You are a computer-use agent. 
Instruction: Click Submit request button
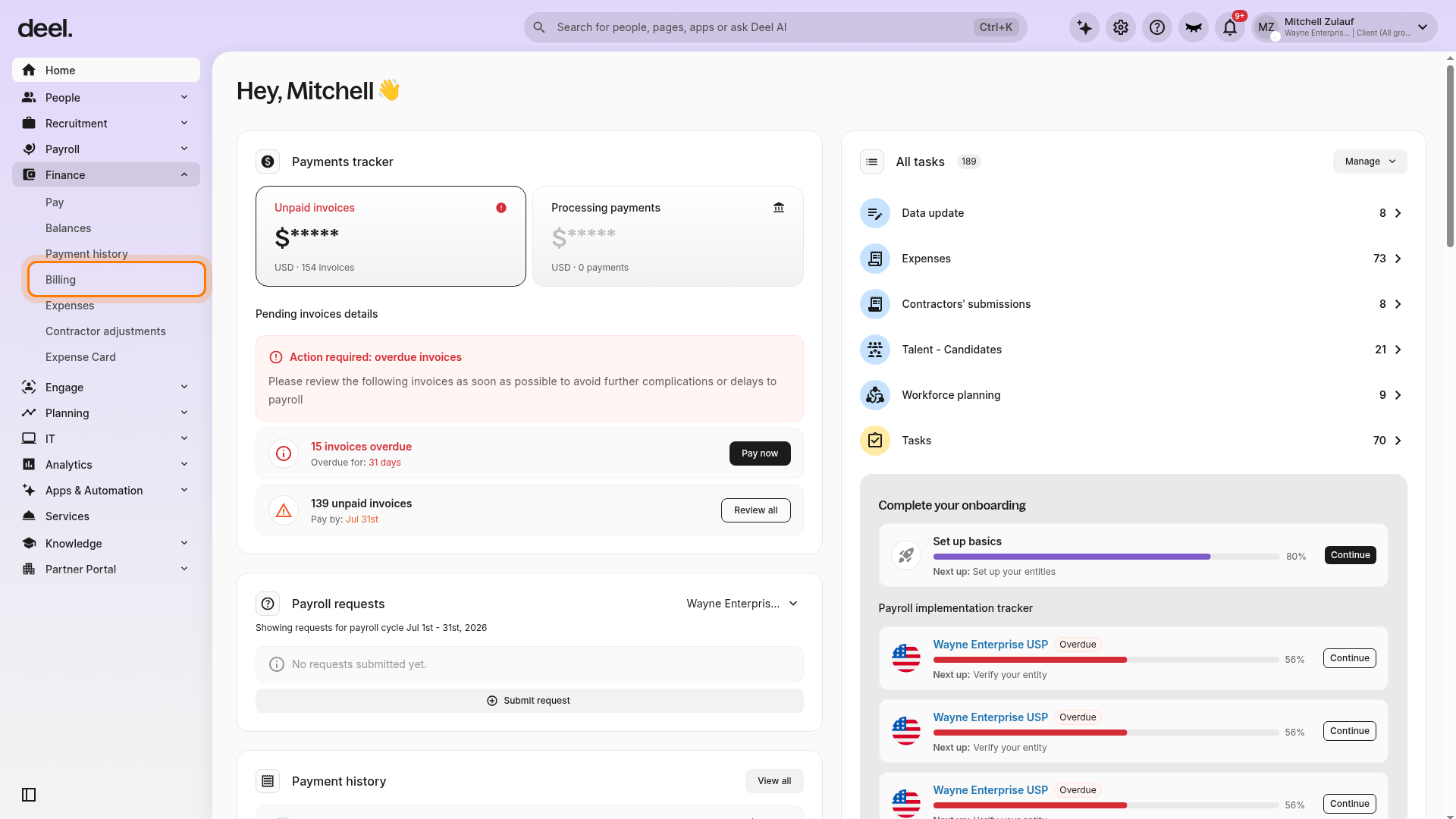pyautogui.click(x=529, y=701)
